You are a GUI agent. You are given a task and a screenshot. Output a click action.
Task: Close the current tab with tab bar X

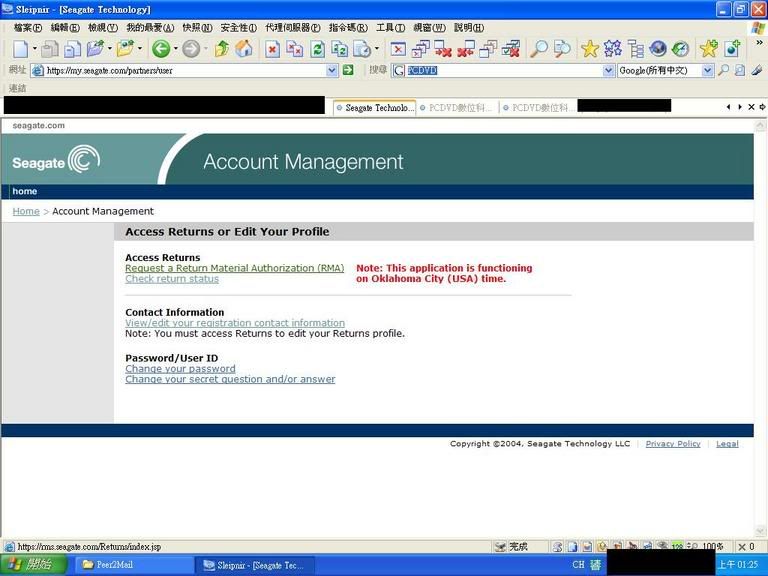tap(751, 107)
